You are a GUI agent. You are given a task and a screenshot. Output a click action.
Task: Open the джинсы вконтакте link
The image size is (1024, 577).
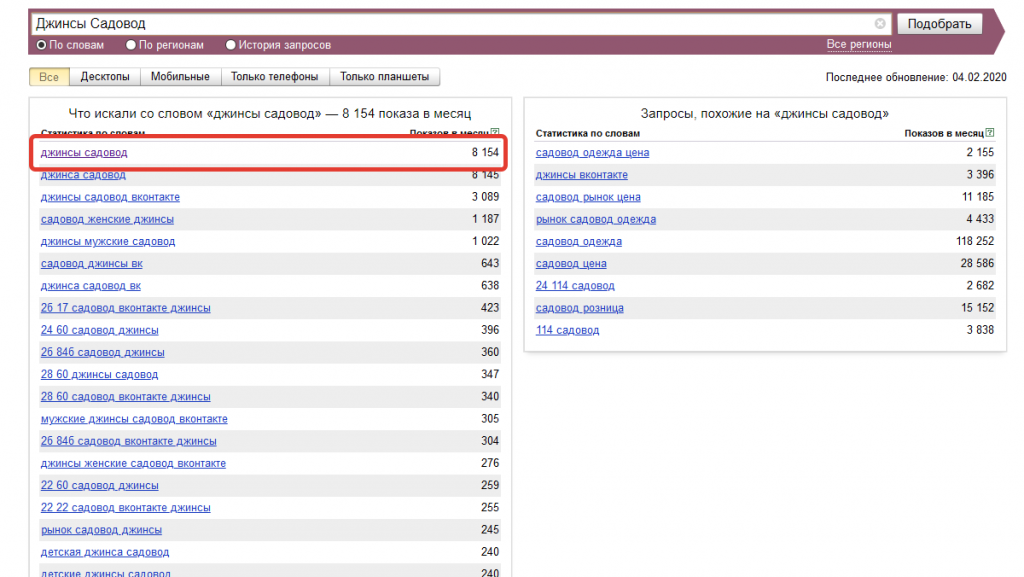[x=582, y=174]
